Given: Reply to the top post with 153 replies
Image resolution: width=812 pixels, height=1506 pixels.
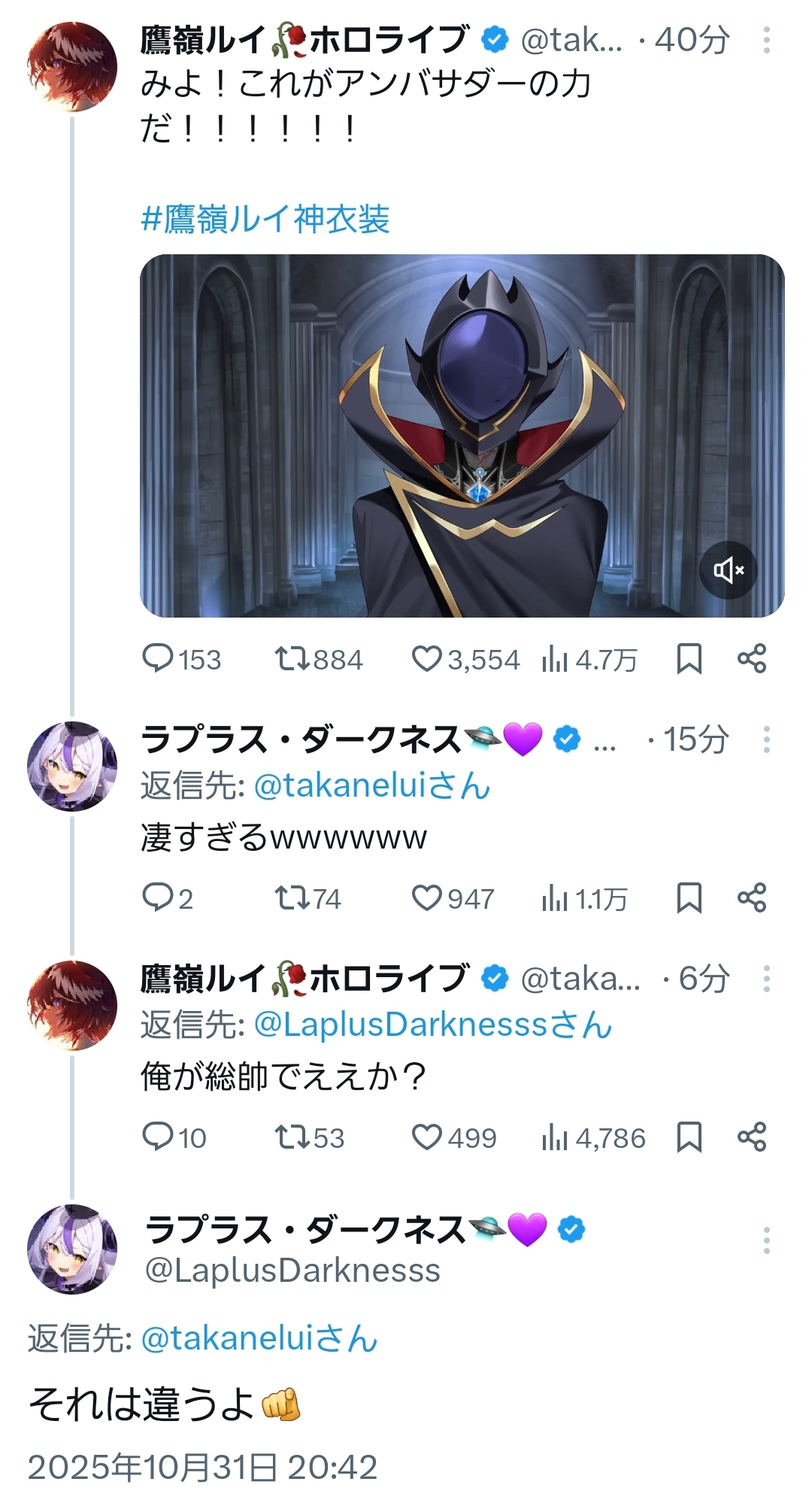Looking at the screenshot, I should pos(158,659).
